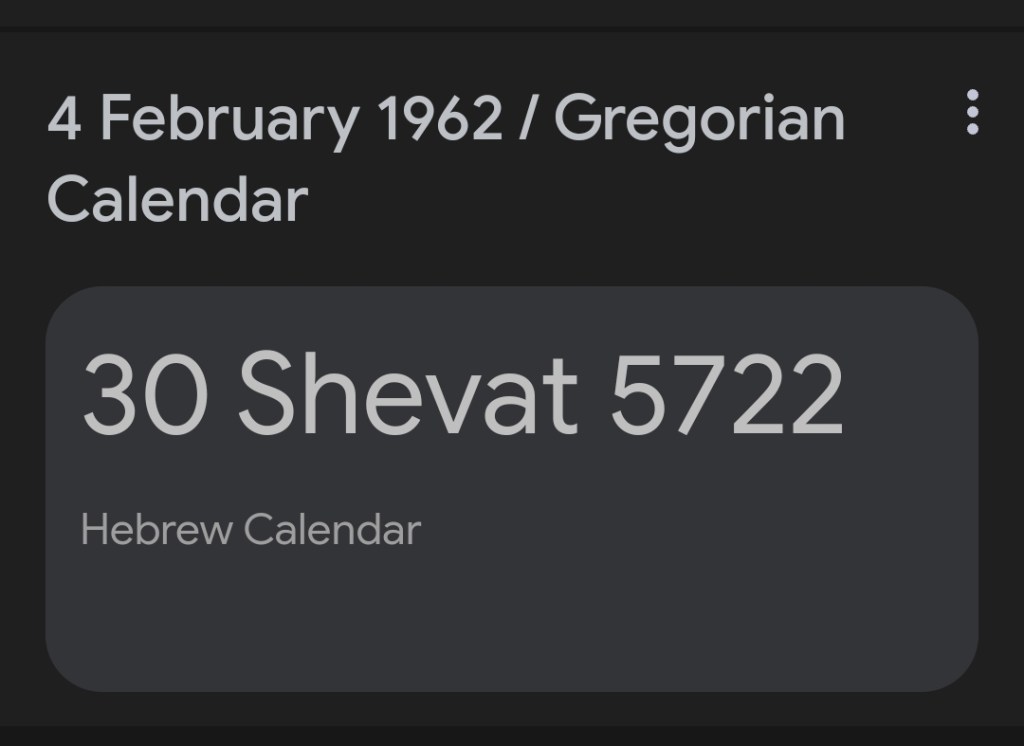Tap the '30 Shevat 5722' result text
The height and width of the screenshot is (746, 1024).
pos(462,394)
